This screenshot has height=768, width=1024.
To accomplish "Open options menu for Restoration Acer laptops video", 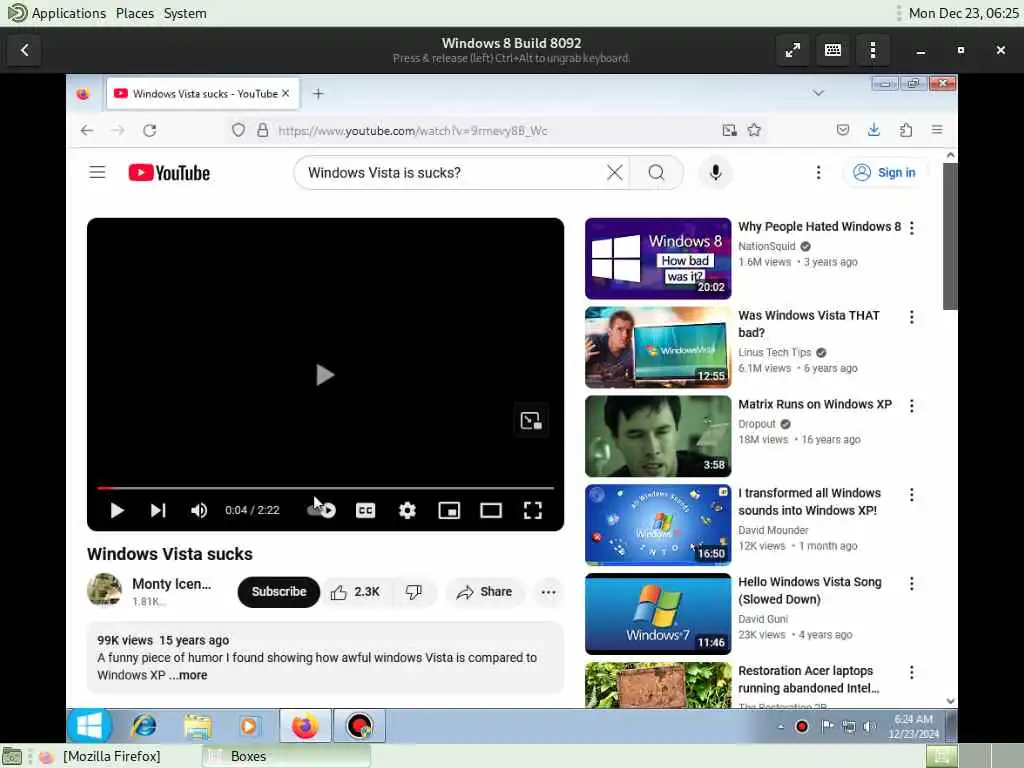I will (912, 672).
